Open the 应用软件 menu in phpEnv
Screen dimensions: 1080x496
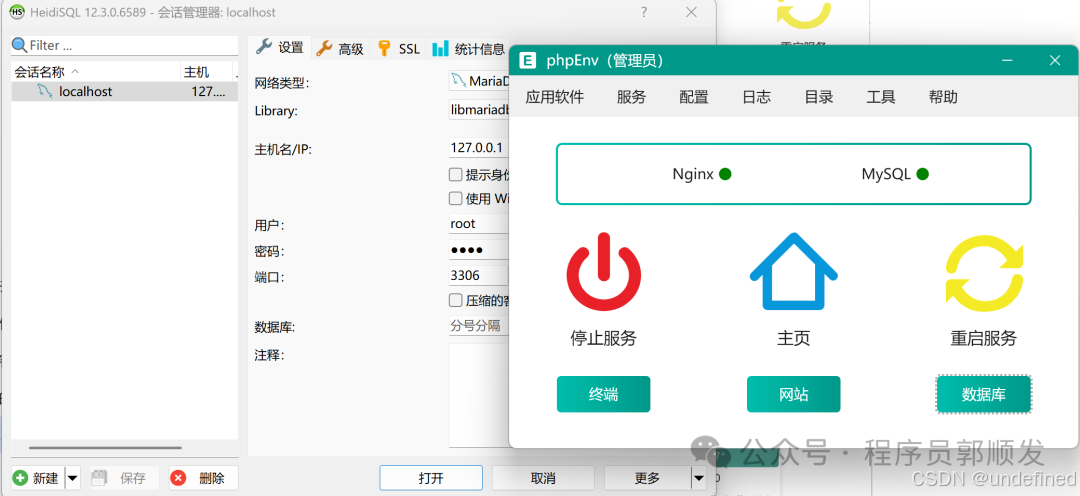click(x=554, y=97)
